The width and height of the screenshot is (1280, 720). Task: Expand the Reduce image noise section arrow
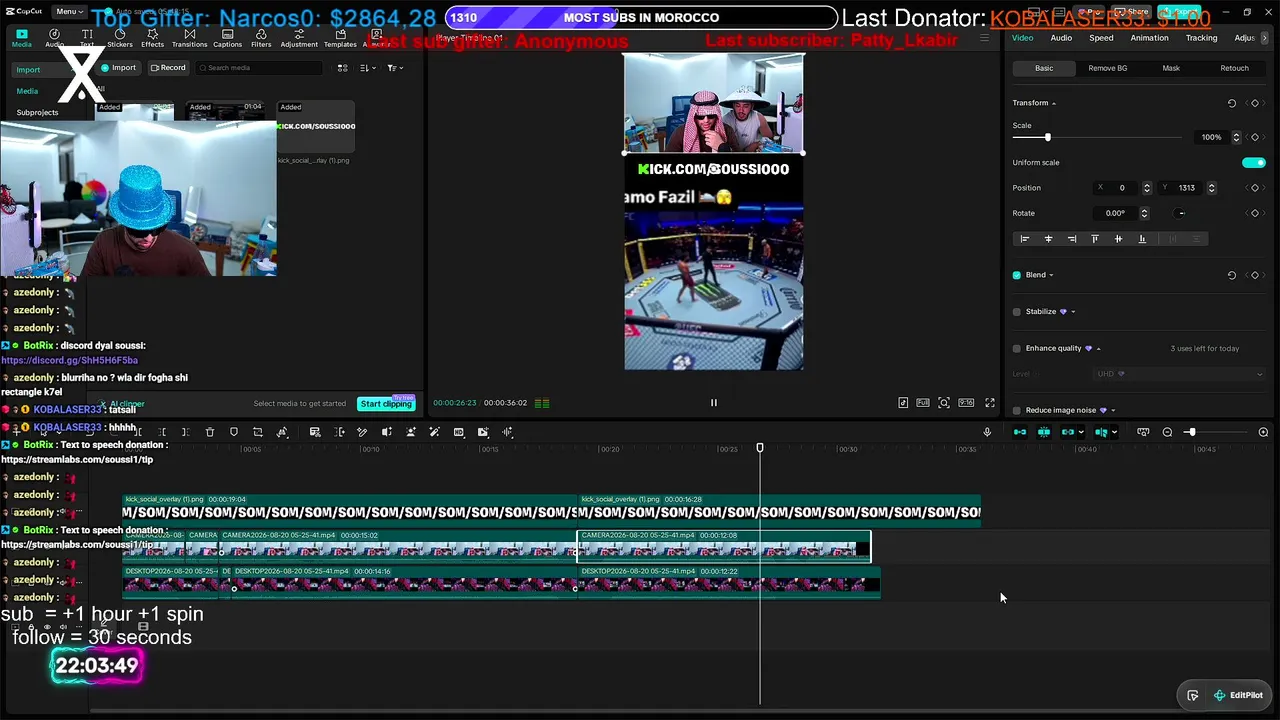point(1113,410)
